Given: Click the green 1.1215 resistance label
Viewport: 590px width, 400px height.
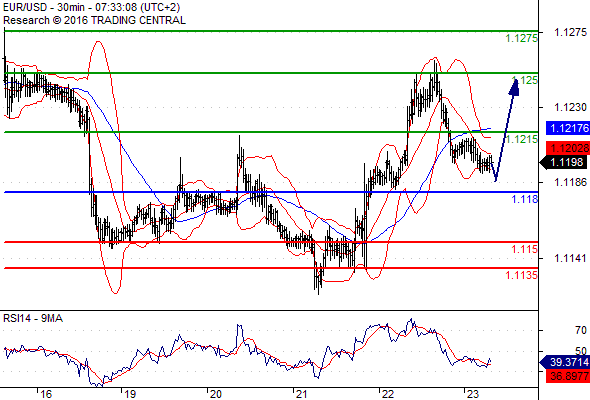Looking at the screenshot, I should coord(521,139).
